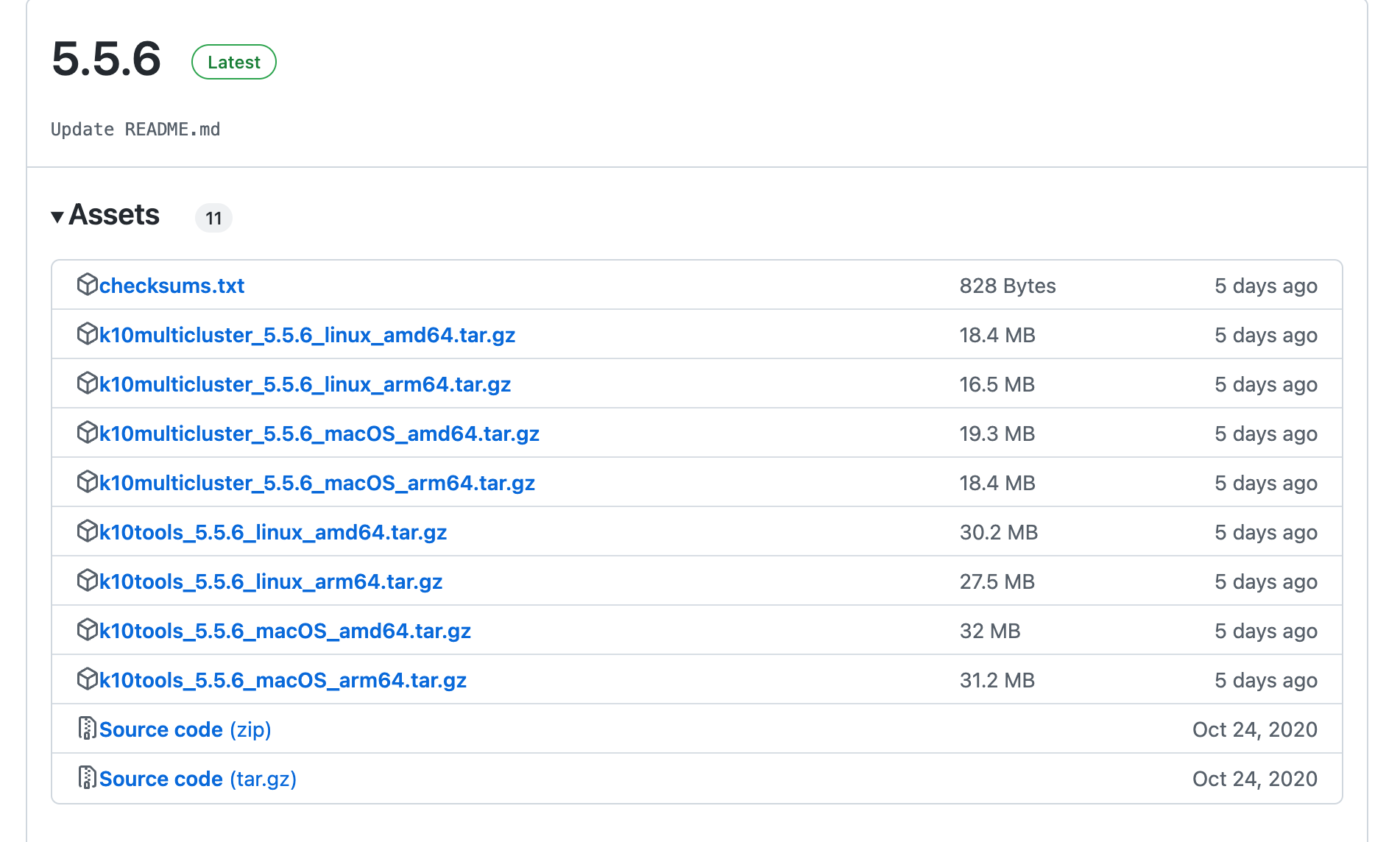Download k10tools_5.5.6_macOS_amd64.tar.gz
Screen dimensions: 1400x842
285,631
